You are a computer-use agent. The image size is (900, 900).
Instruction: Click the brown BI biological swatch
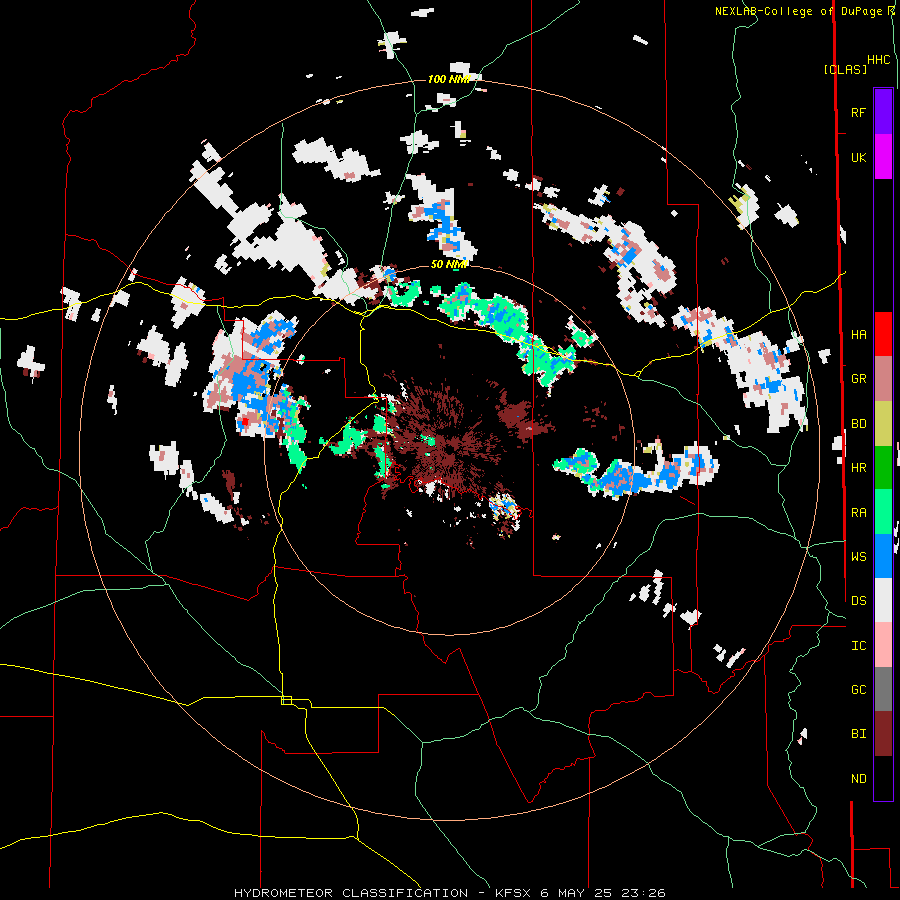(x=883, y=734)
